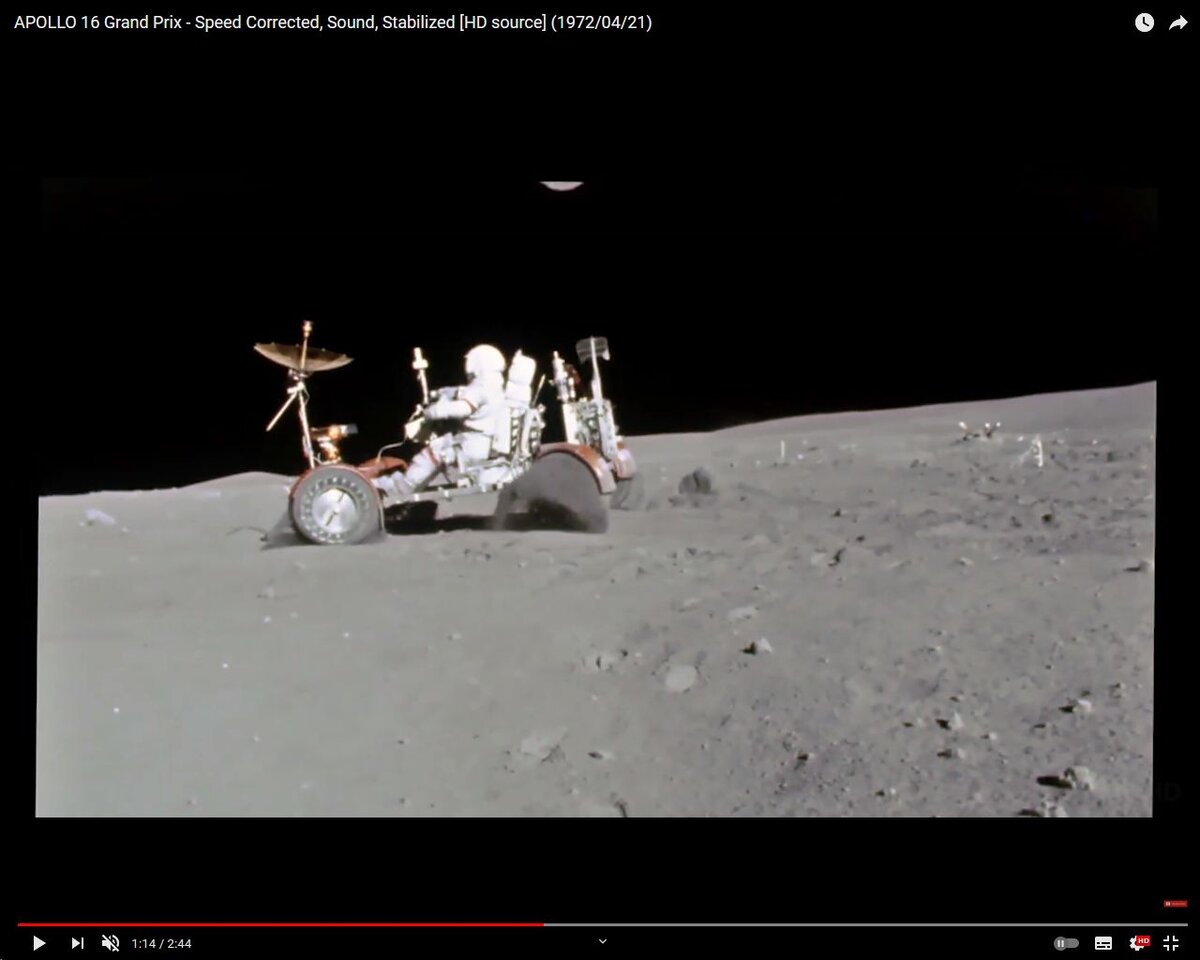Unmute the video sound
Viewport: 1200px width, 960px height.
pos(111,943)
